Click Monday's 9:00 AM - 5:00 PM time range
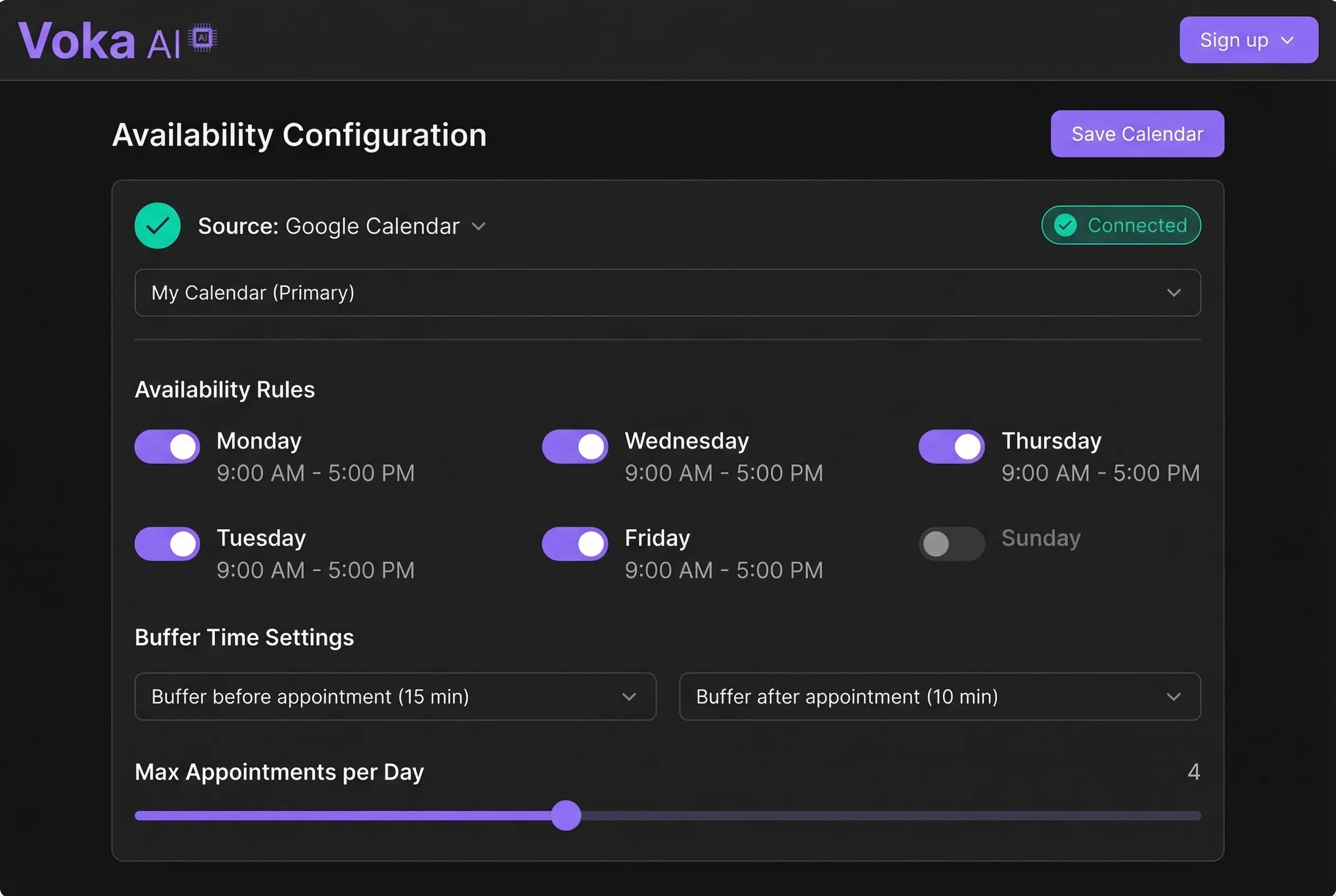The width and height of the screenshot is (1336, 896). pos(316,473)
